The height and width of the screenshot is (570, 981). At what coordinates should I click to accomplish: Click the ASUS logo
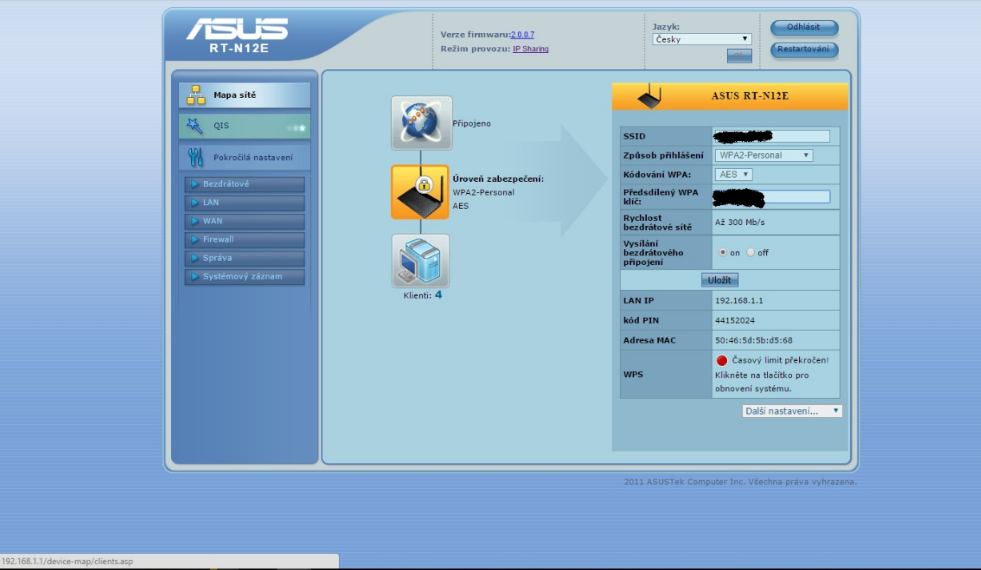tap(237, 29)
